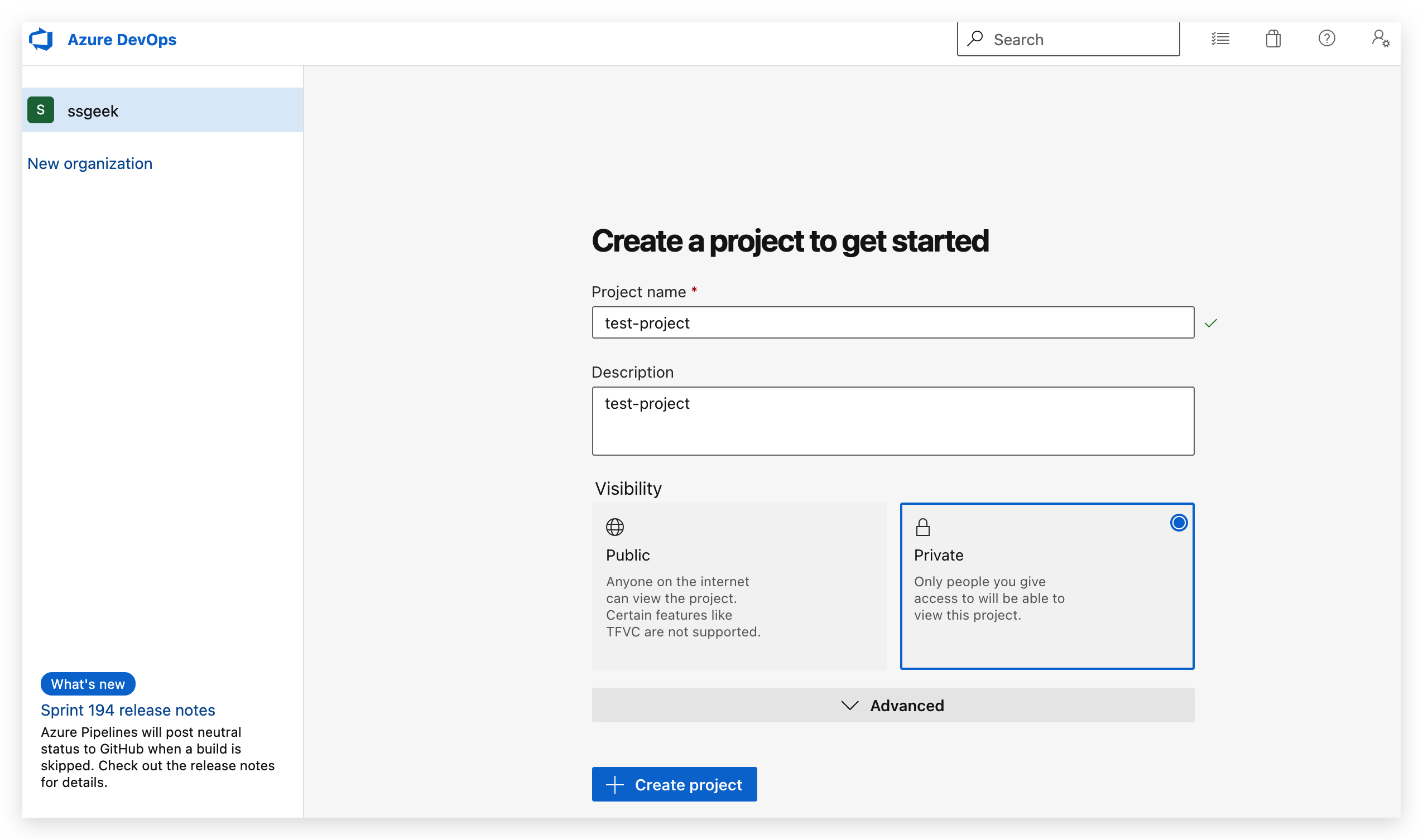Open Sprint 194 release notes link
Image resolution: width=1423 pixels, height=840 pixels.
pos(128,710)
